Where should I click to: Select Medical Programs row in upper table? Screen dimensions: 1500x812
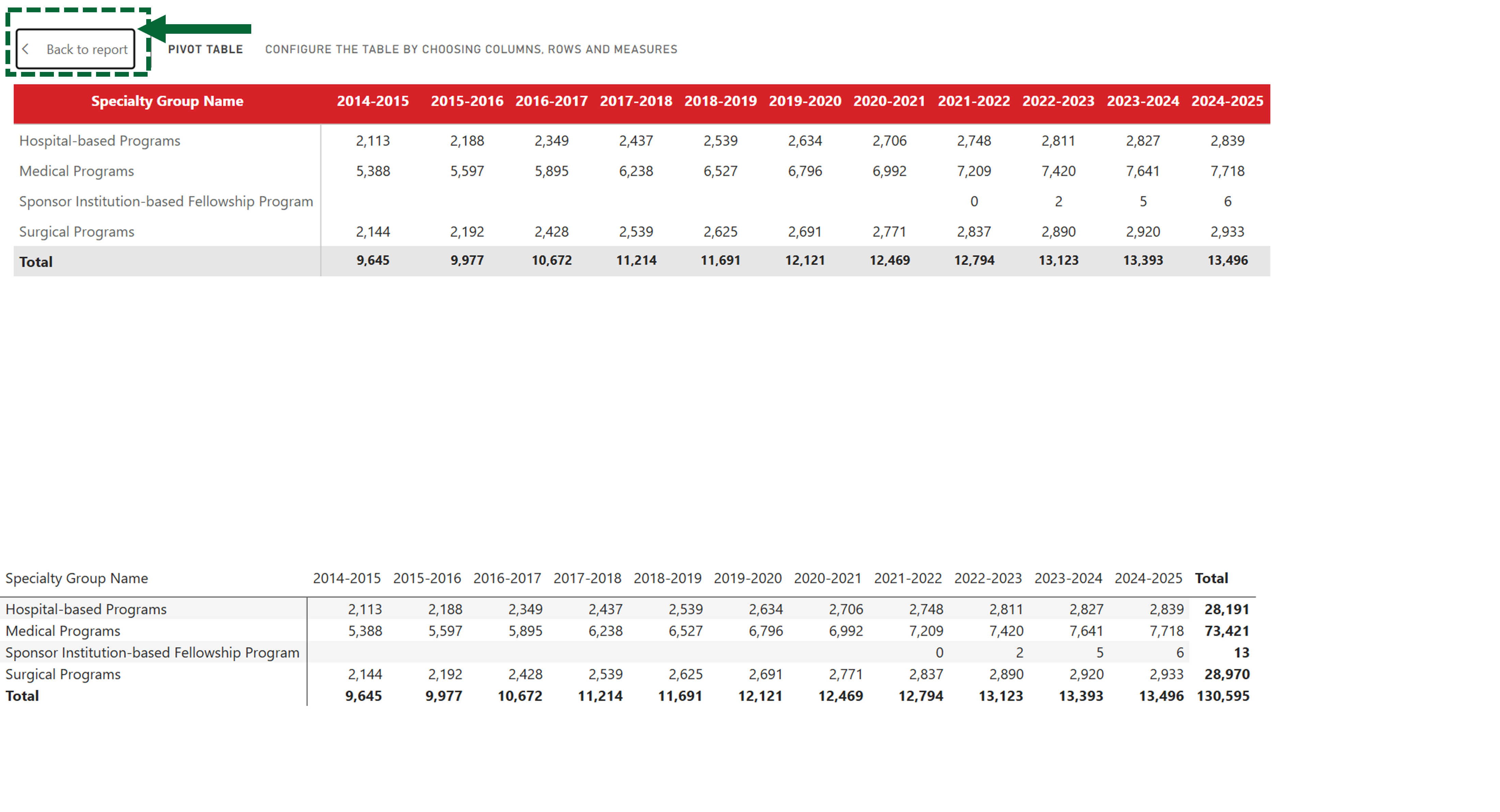click(x=76, y=171)
